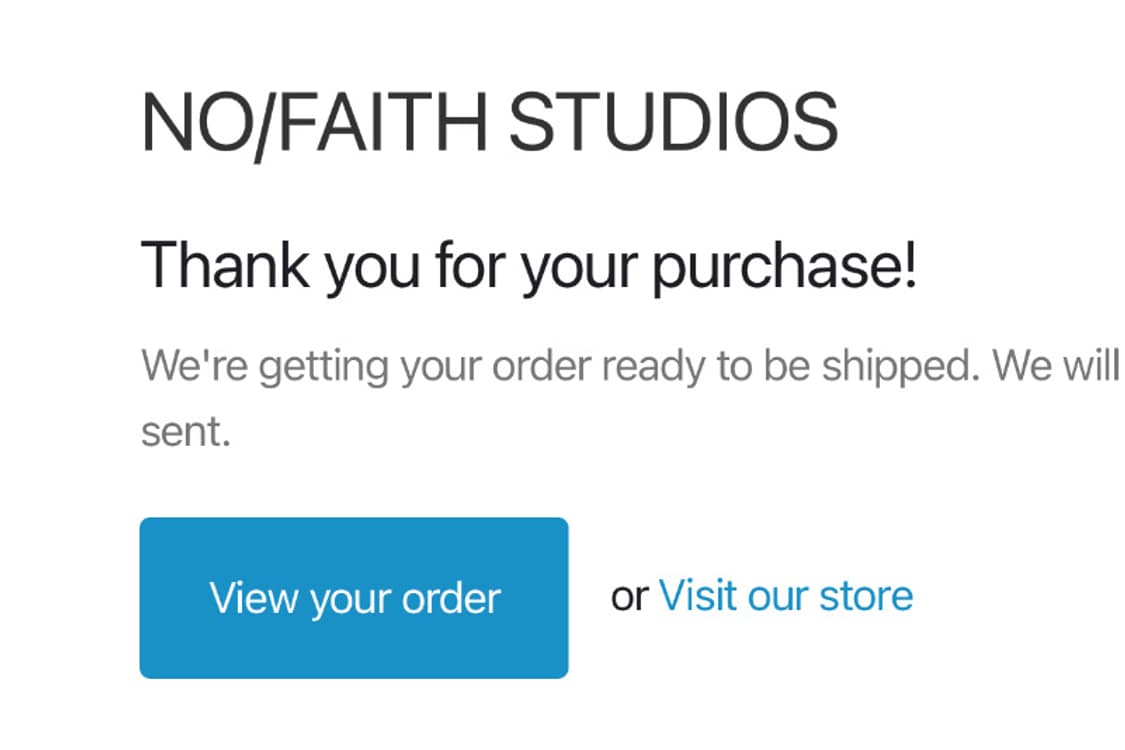Click the word sent. in the paragraph
Image resolution: width=1125 pixels, height=750 pixels.
186,432
